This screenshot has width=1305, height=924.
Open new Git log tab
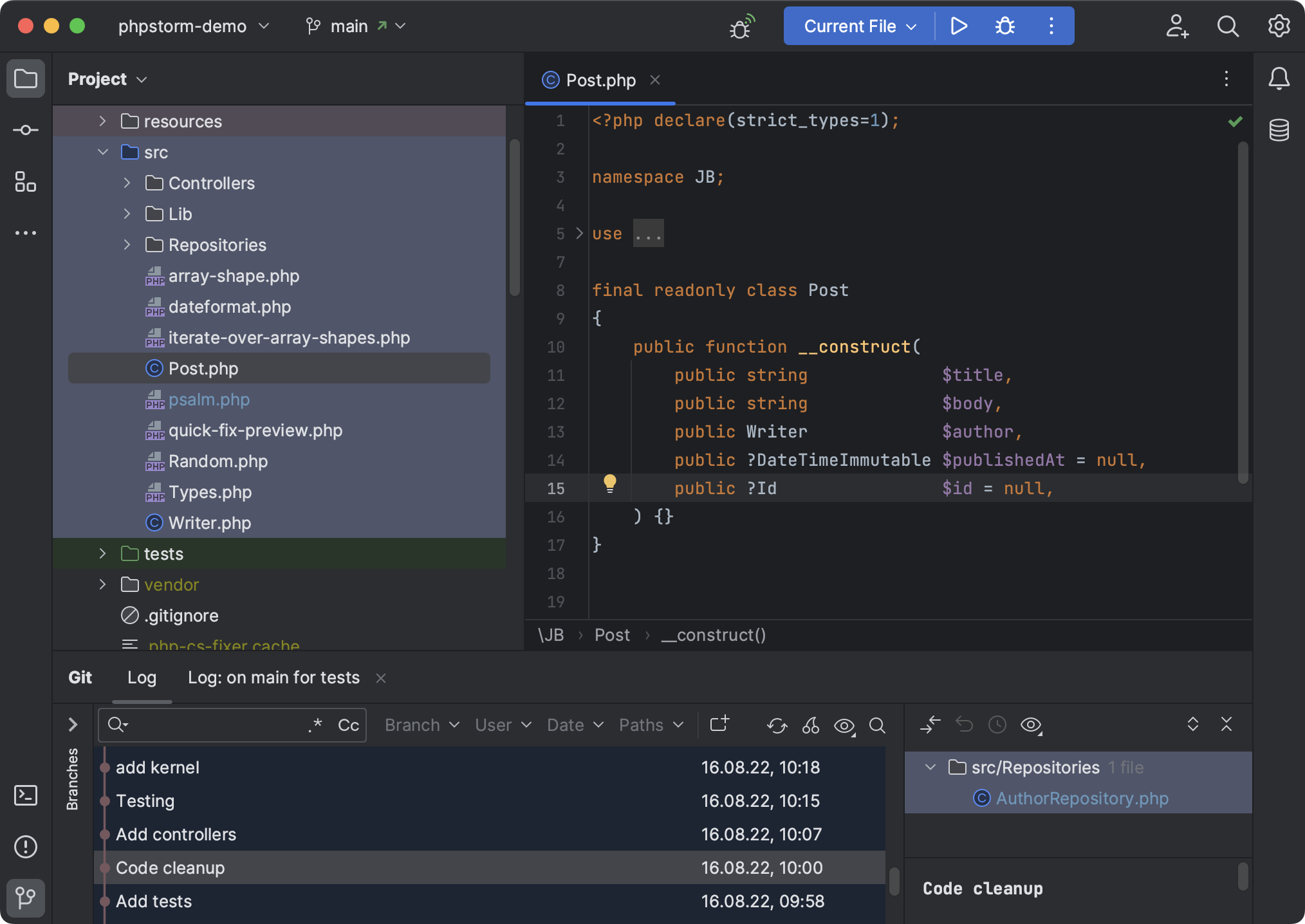pos(719,724)
